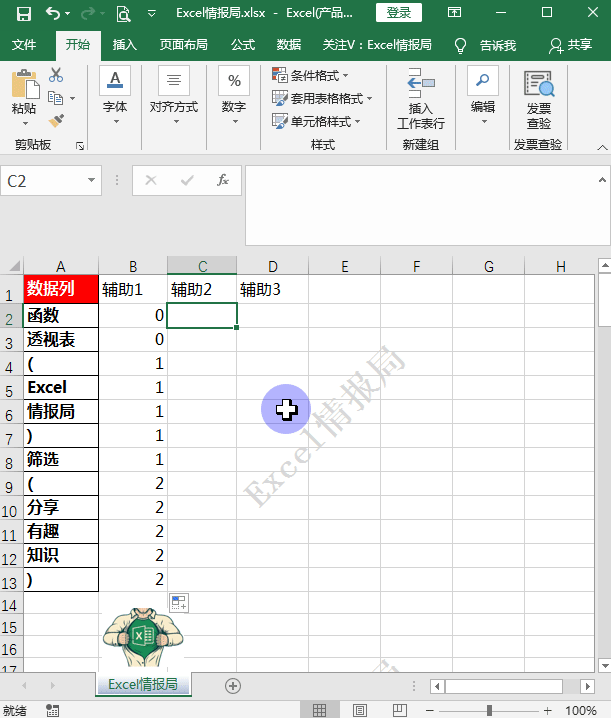This screenshot has height=718, width=611.
Task: Open the 文件 menu tab
Action: tap(24, 45)
